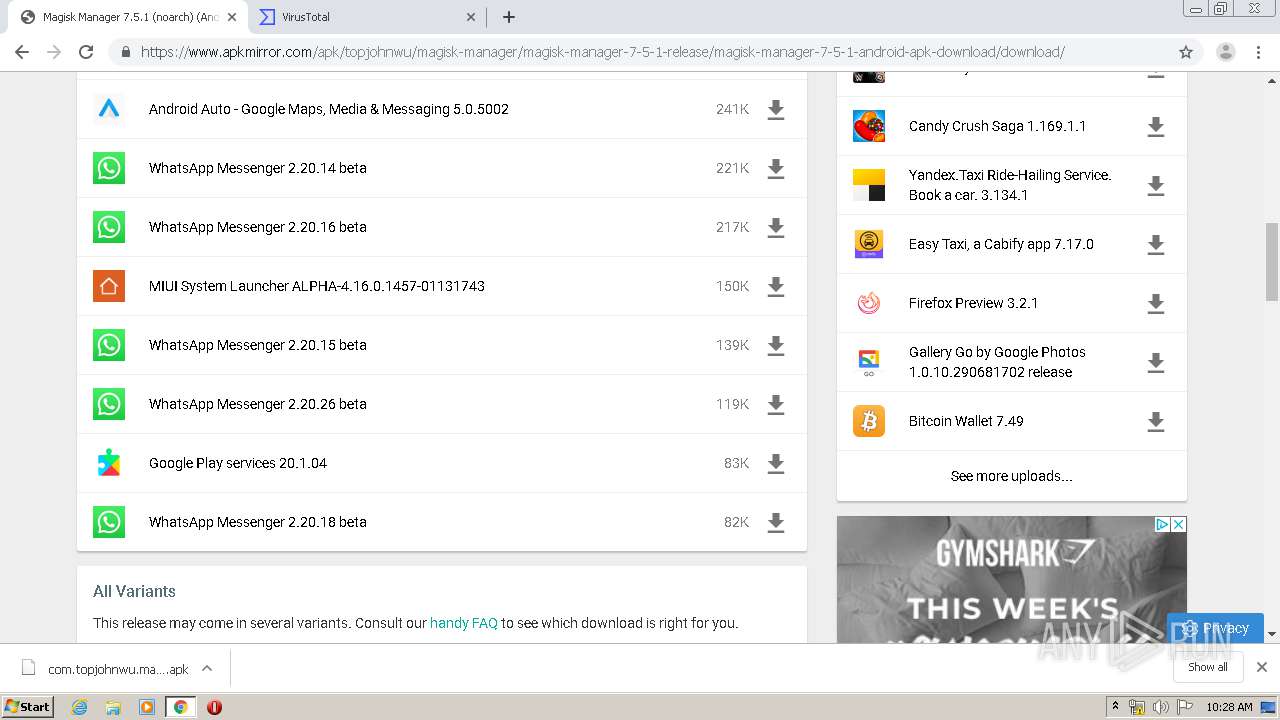
Task: Click the Google Play services app icon
Action: coord(109,463)
